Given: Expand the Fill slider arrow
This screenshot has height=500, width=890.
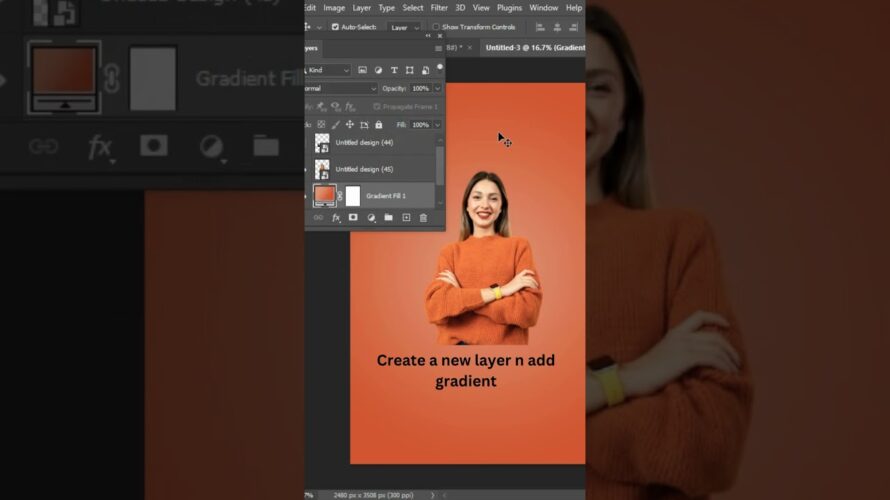Looking at the screenshot, I should [437, 125].
